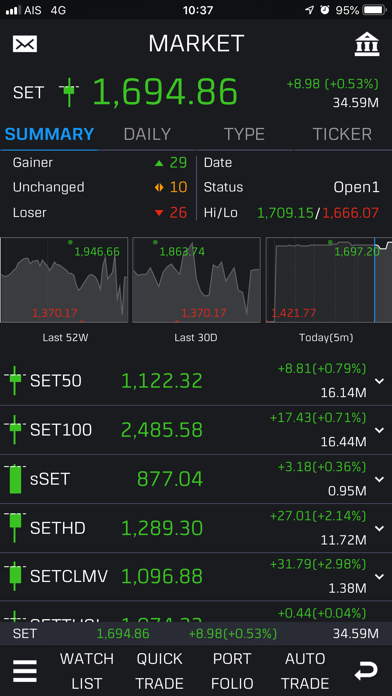Screen dimensions: 392x696
Task: Switch to the SUMMARY tab
Action: (49, 134)
